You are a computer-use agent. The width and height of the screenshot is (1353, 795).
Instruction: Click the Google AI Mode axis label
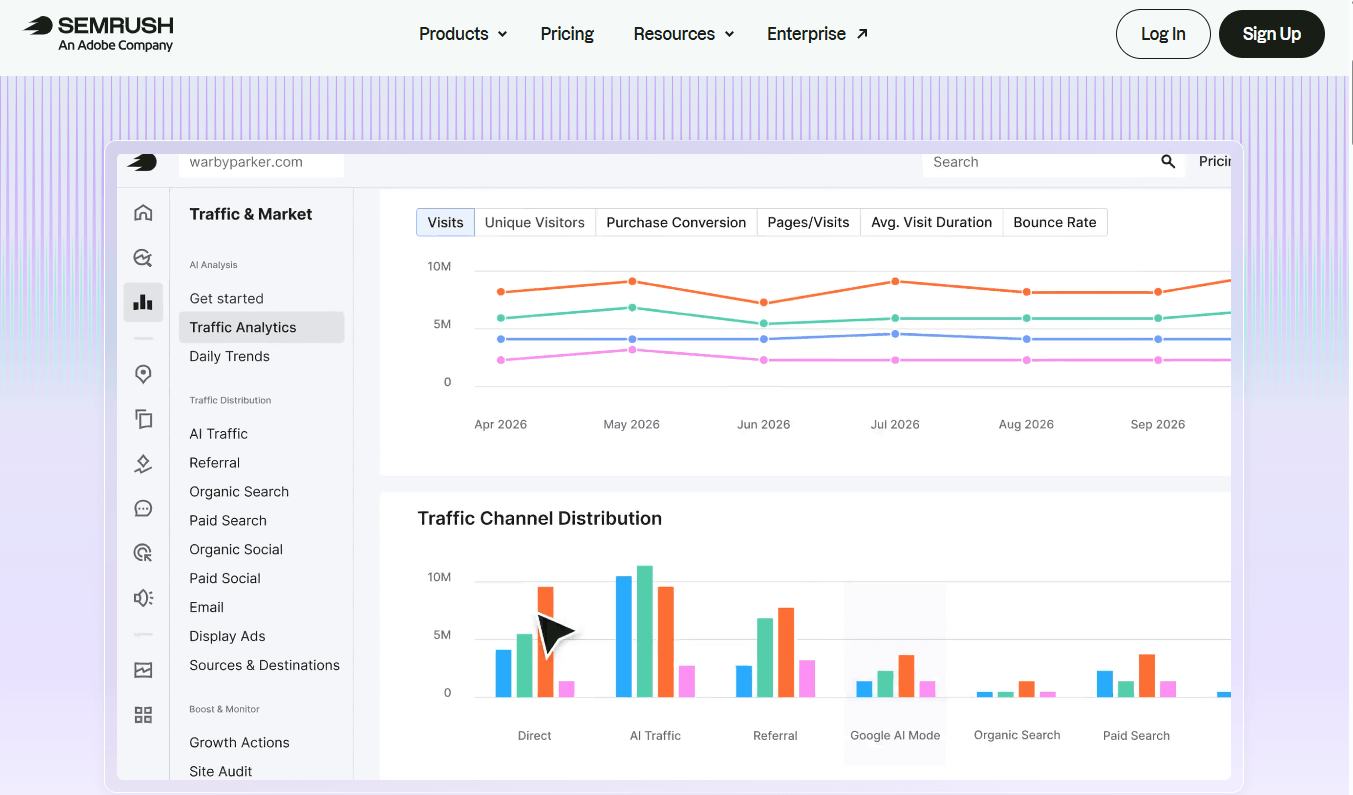tap(895, 735)
